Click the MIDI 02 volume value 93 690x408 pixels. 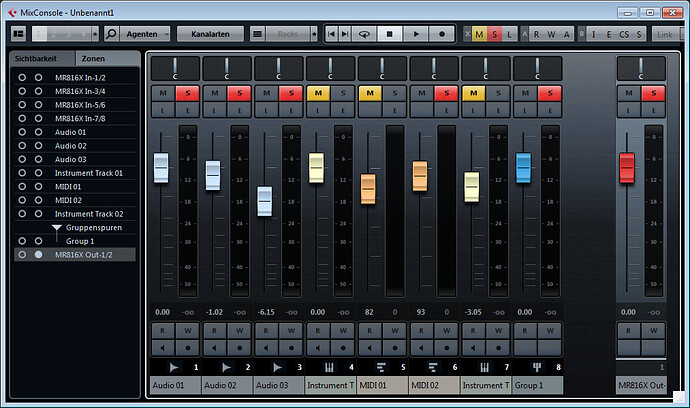point(421,312)
